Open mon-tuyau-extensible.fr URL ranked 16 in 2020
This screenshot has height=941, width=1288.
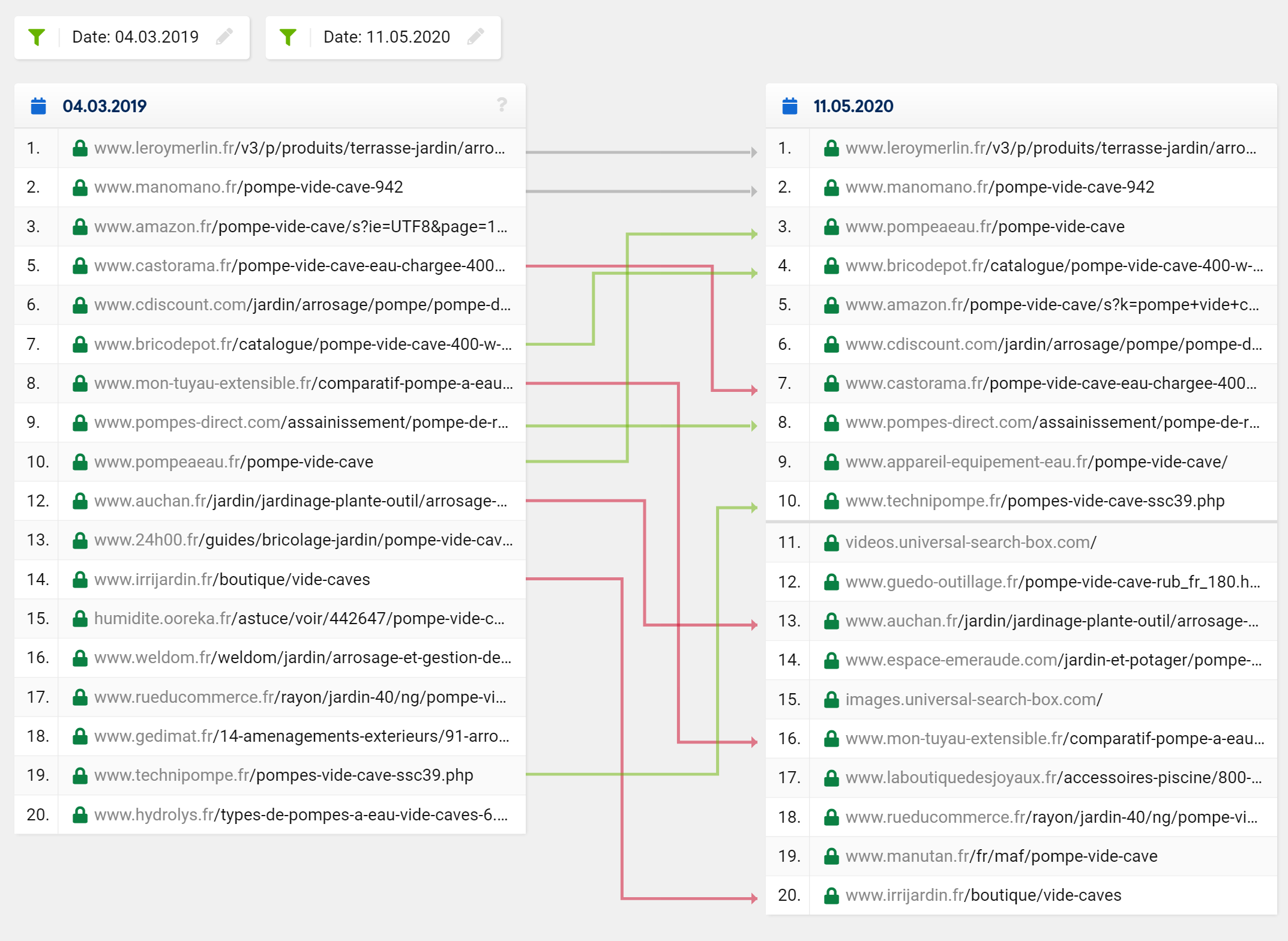(x=1055, y=739)
